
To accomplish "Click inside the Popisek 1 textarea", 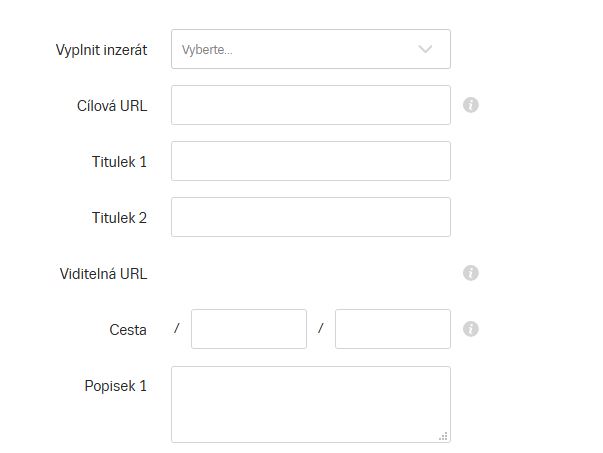I will 311,405.
